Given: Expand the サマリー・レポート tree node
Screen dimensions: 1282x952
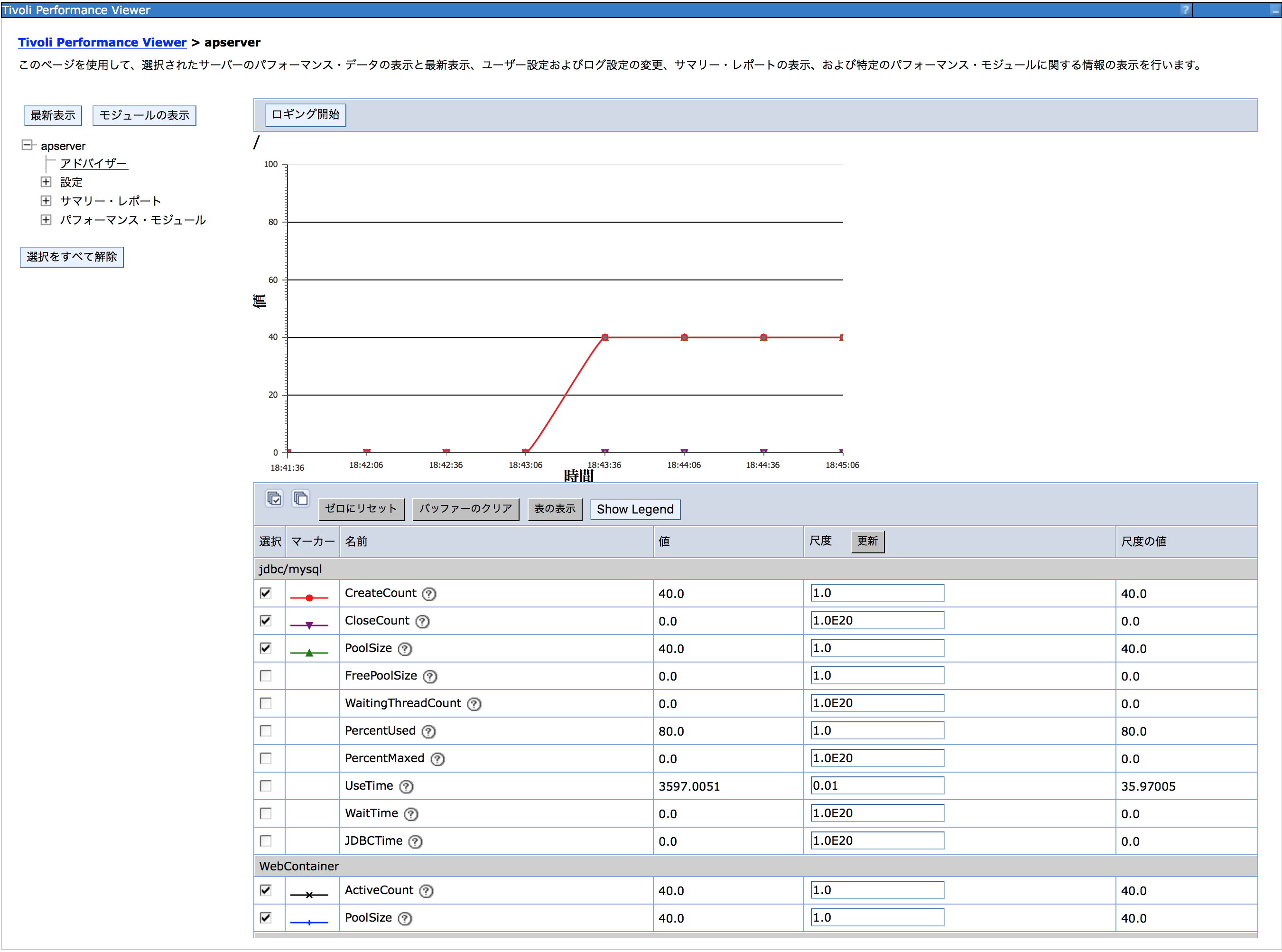Looking at the screenshot, I should (46, 201).
